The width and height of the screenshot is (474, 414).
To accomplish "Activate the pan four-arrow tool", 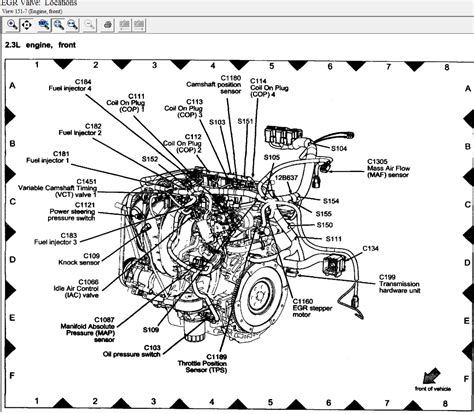I will 27,25.
